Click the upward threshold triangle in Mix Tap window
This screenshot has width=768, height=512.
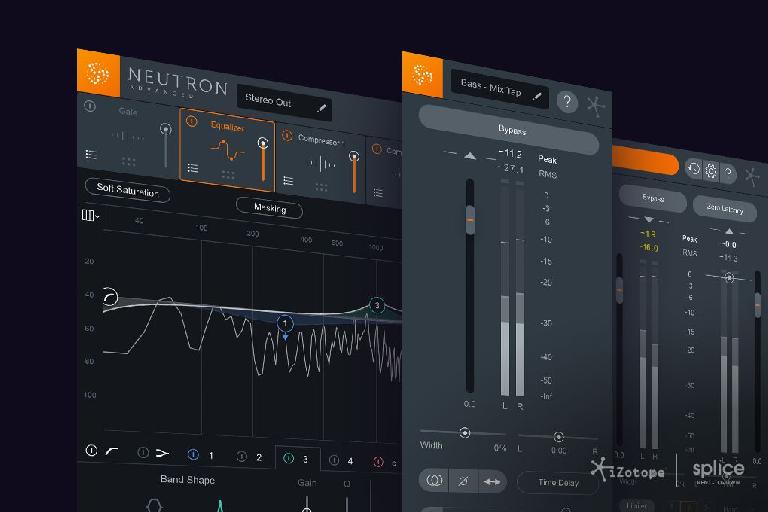tap(470, 156)
